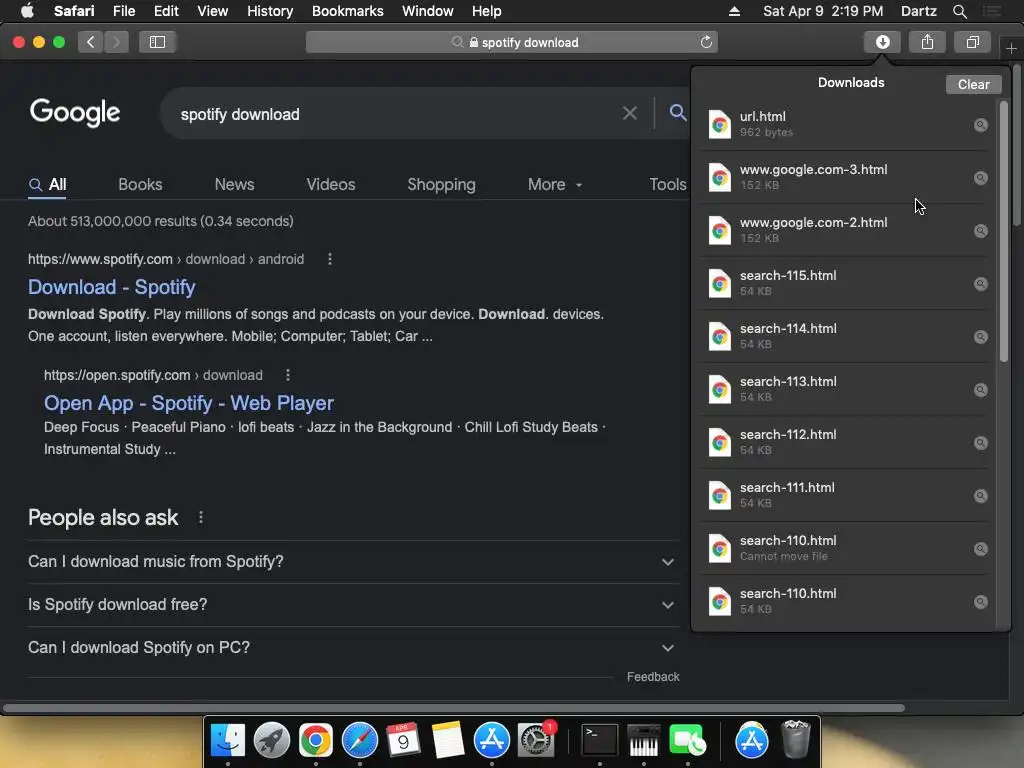Select the search-110.html 'Cannot move file' row

846,549
